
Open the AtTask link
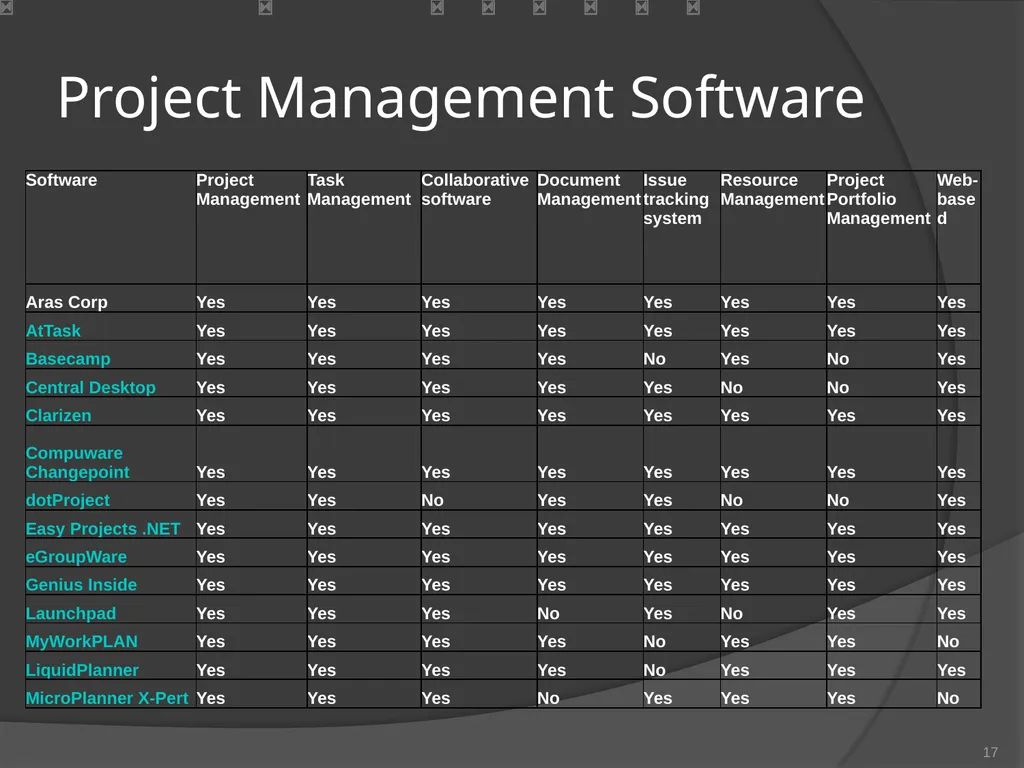53,330
